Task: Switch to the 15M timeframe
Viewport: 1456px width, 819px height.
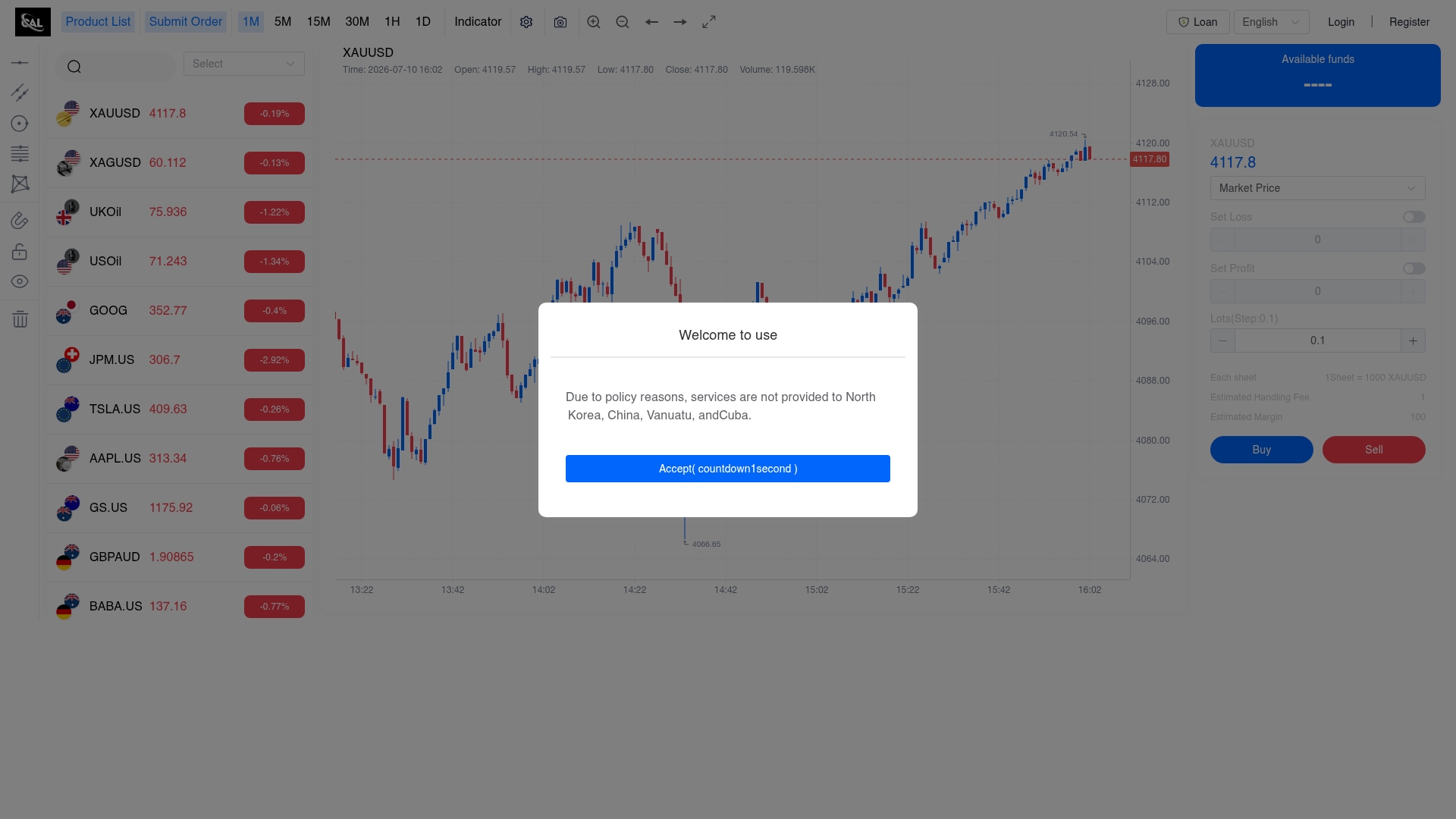Action: point(318,22)
